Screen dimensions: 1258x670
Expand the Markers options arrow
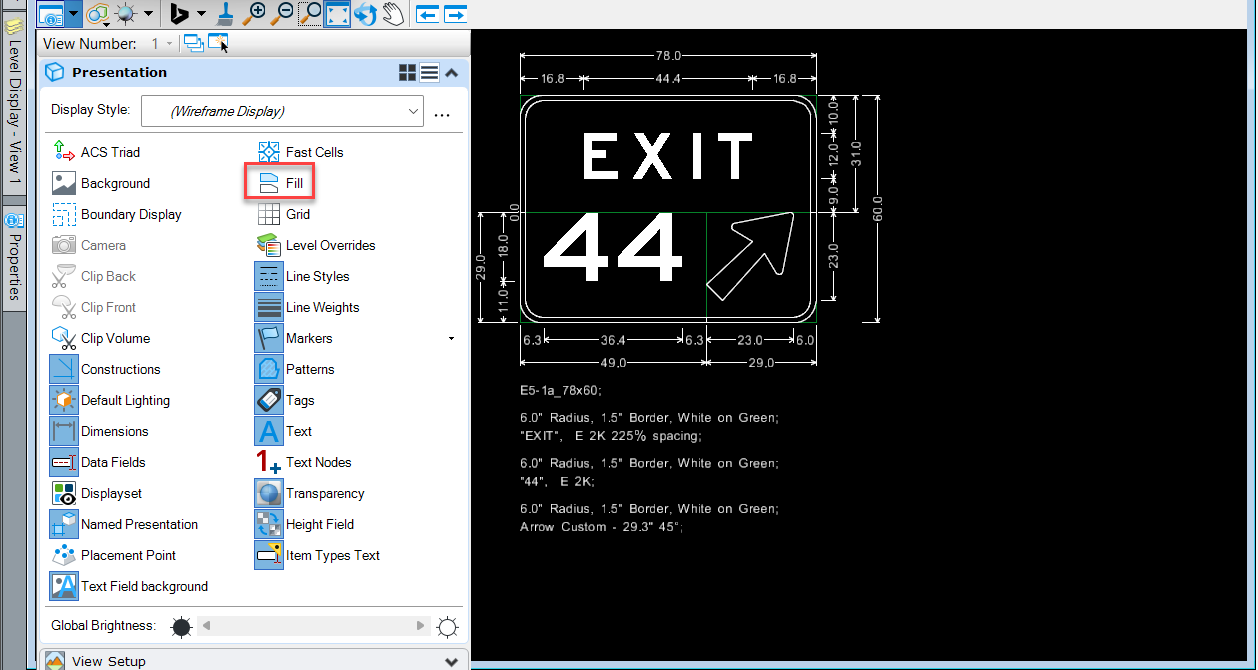(x=451, y=338)
